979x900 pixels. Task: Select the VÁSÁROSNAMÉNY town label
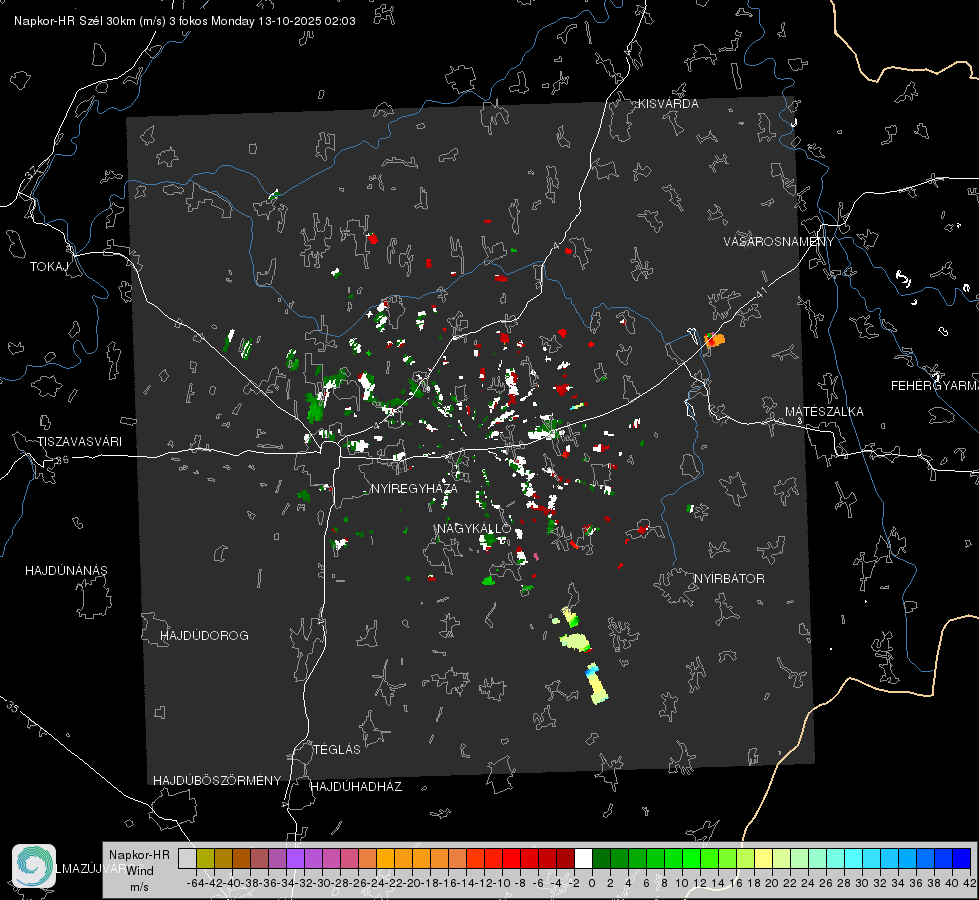tap(779, 242)
